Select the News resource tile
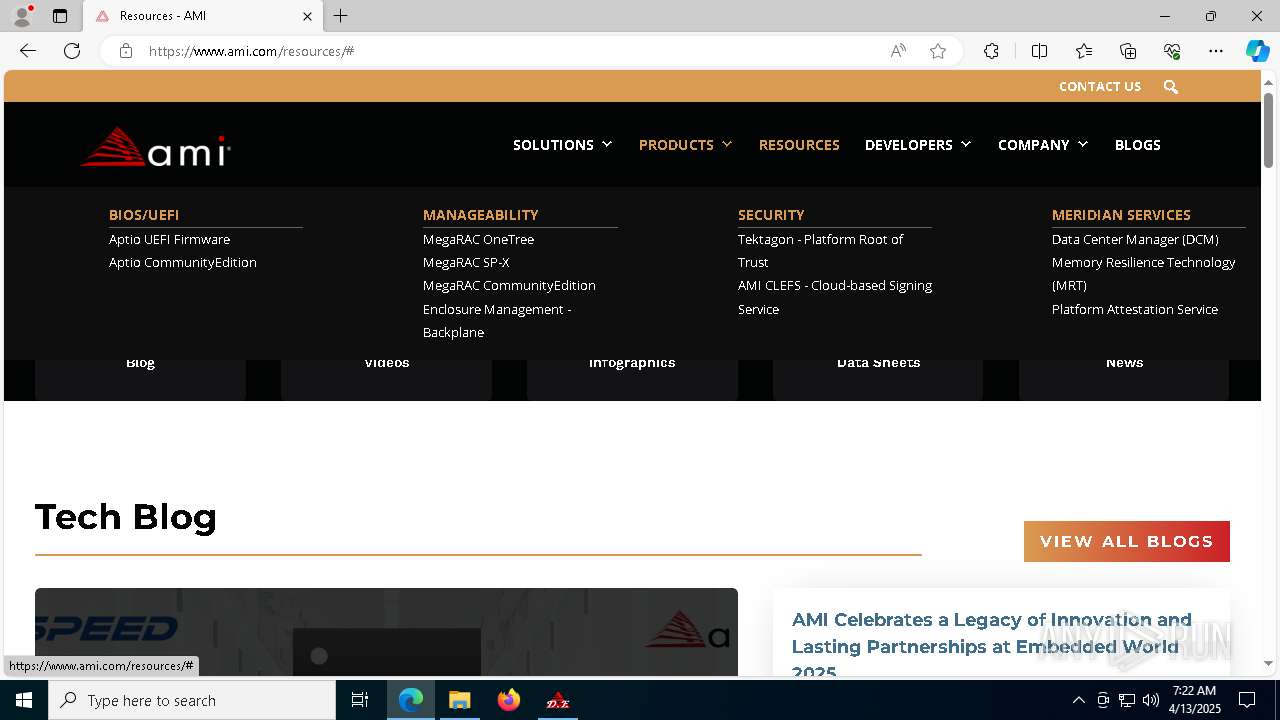Image resolution: width=1280 pixels, height=720 pixels. [x=1124, y=378]
